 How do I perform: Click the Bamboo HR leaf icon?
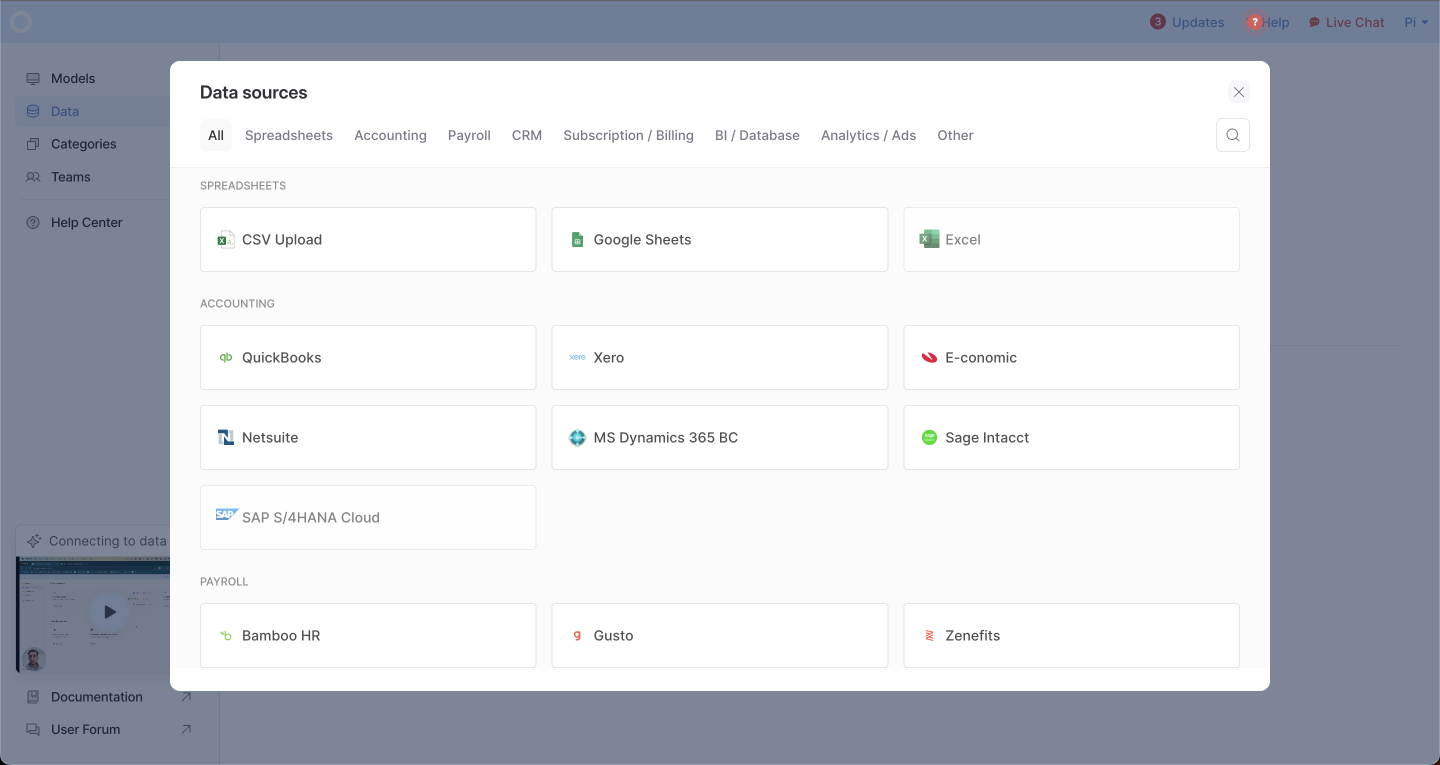(x=226, y=636)
